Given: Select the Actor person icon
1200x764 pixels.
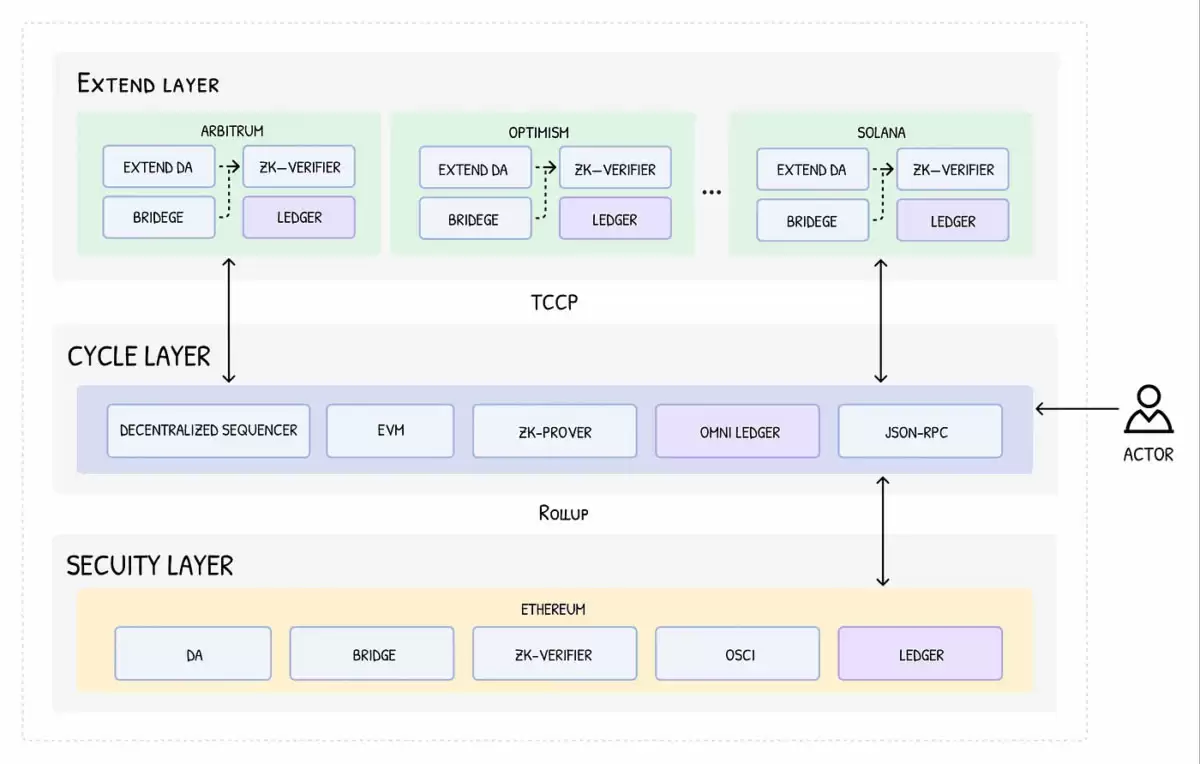Looking at the screenshot, I should coord(1148,413).
